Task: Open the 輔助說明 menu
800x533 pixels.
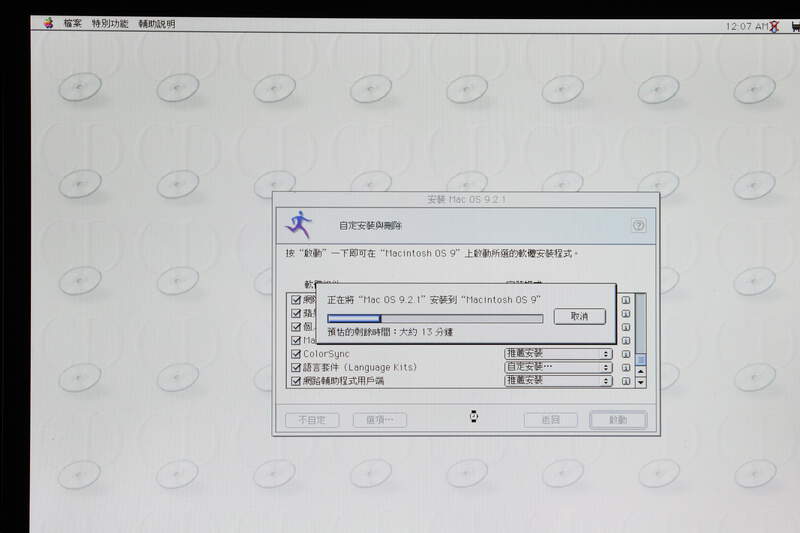Action: coord(157,24)
